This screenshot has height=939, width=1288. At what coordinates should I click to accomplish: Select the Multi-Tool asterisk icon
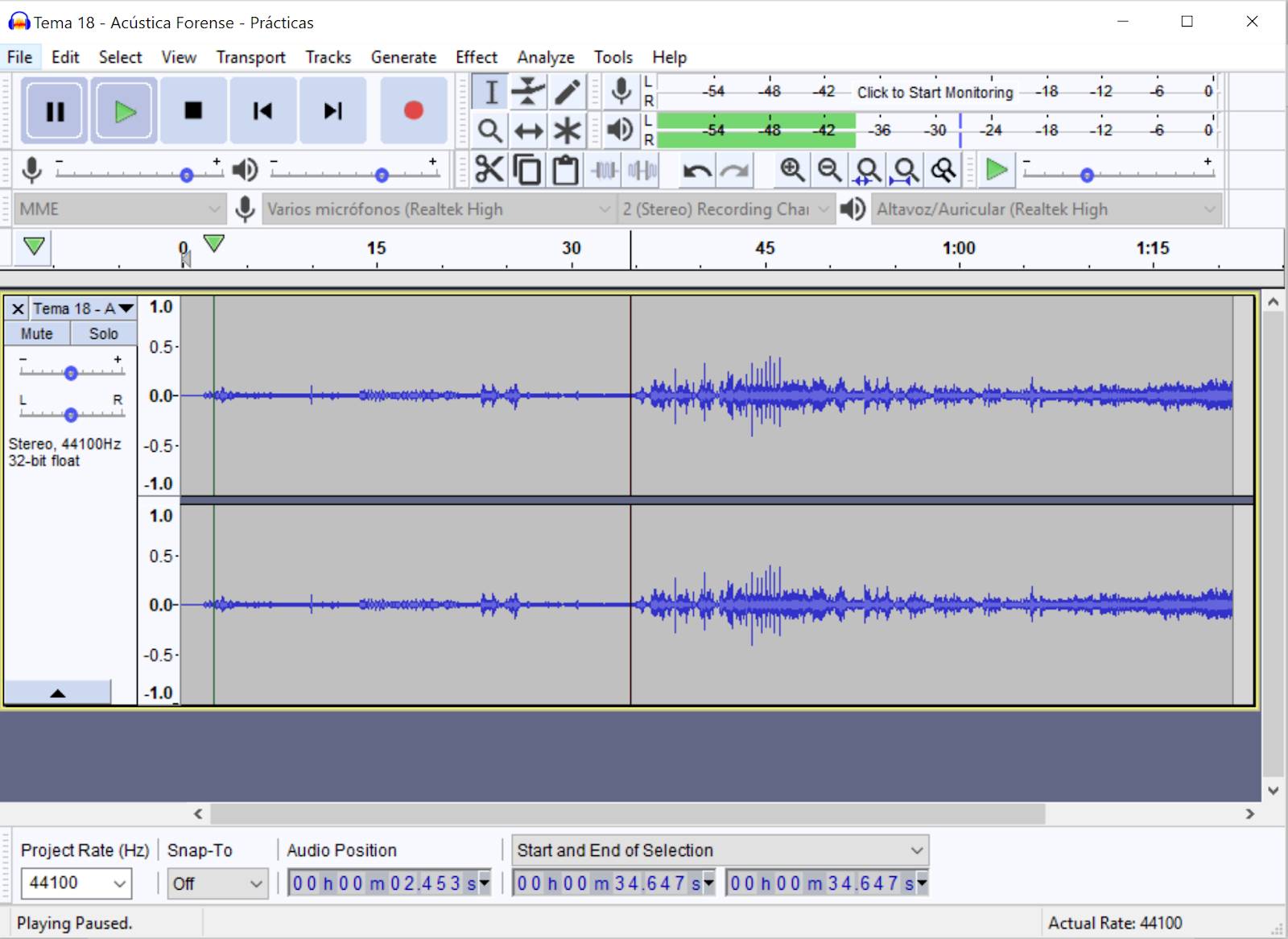coord(567,130)
